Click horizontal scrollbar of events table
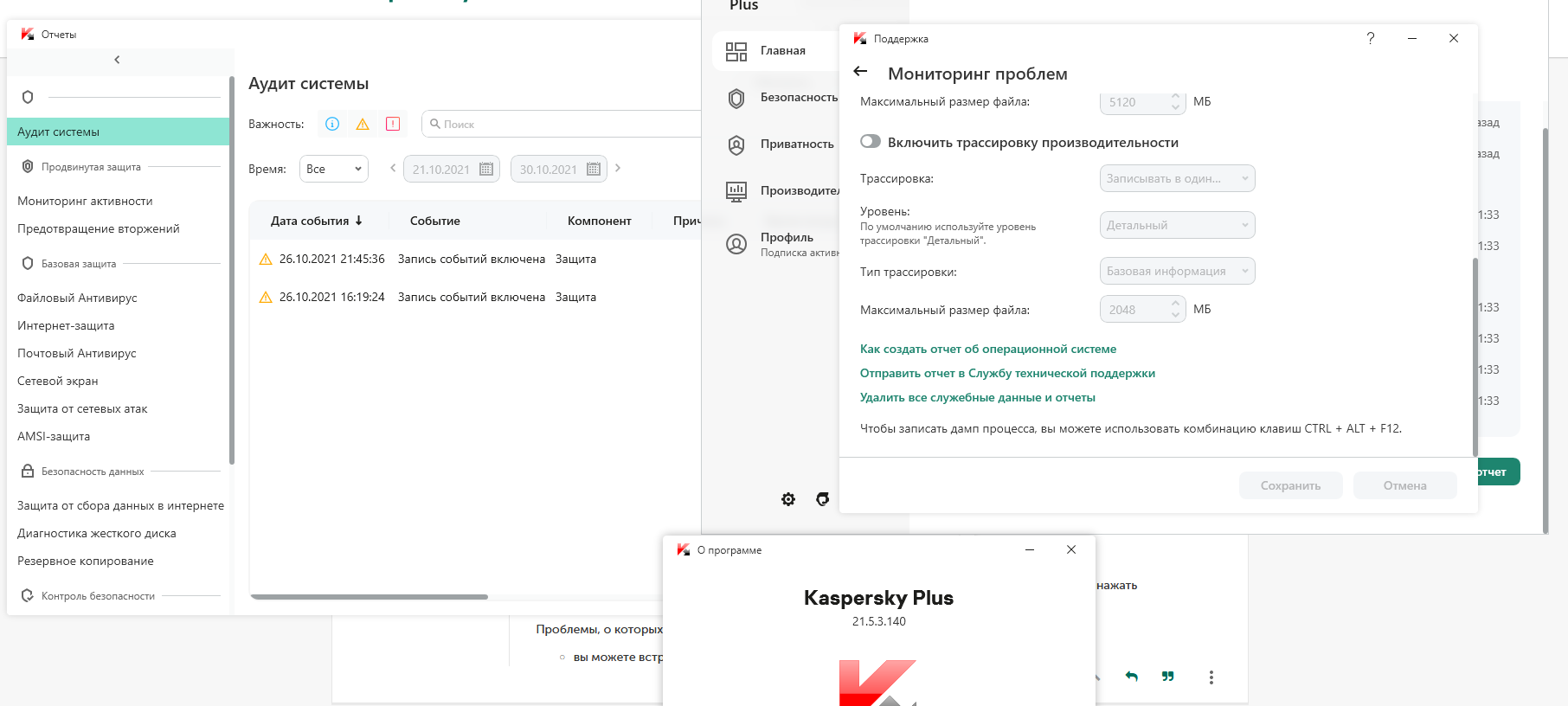 (x=369, y=596)
